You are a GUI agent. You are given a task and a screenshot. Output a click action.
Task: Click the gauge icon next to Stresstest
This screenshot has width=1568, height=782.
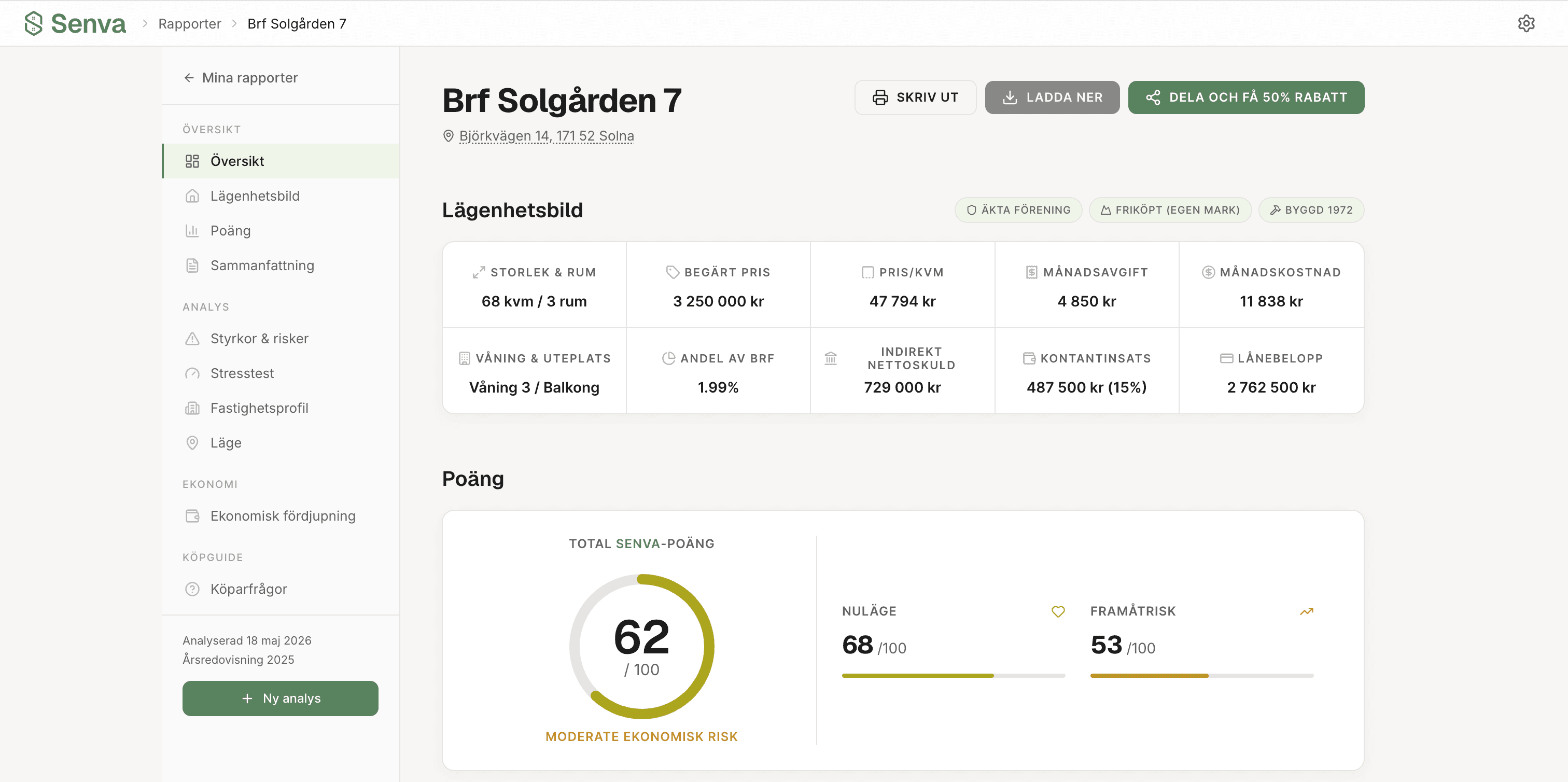[x=192, y=373]
